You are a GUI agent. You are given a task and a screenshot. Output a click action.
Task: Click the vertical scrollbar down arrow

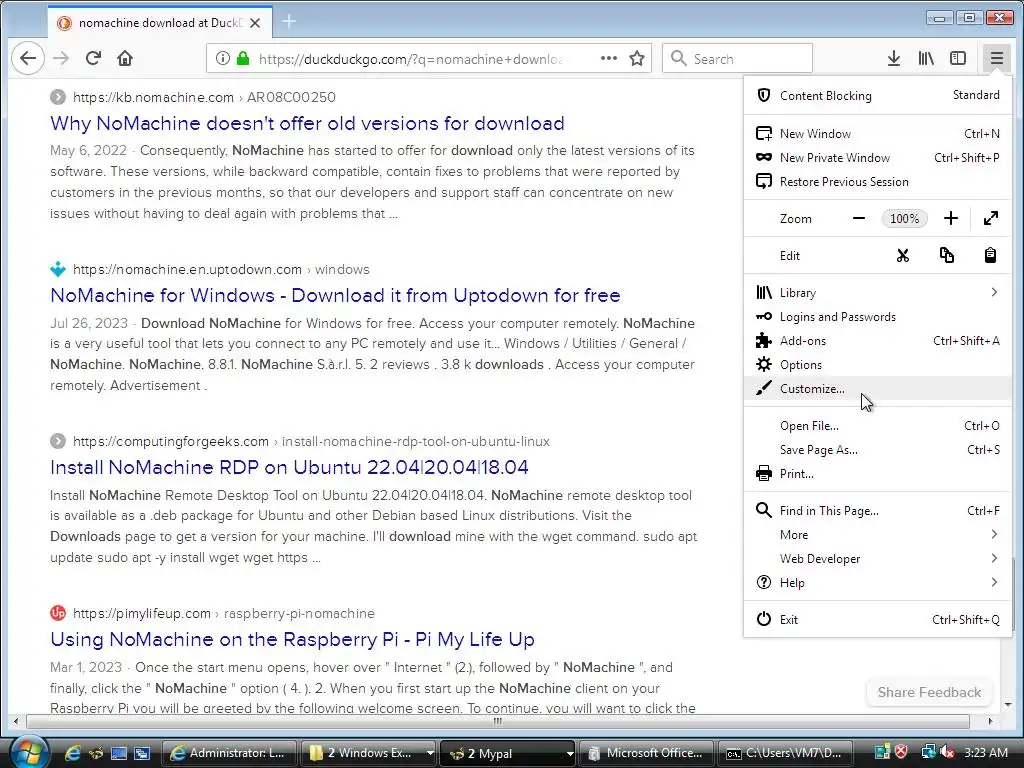(1008, 705)
